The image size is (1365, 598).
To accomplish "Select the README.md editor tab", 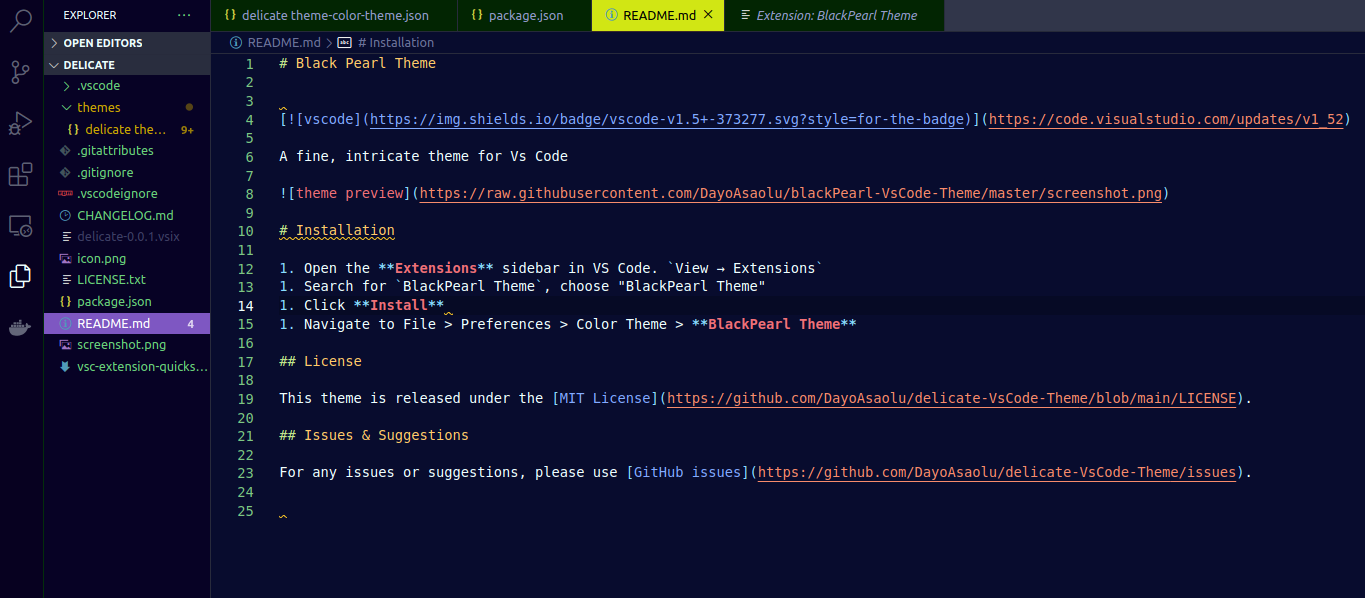I will point(658,15).
